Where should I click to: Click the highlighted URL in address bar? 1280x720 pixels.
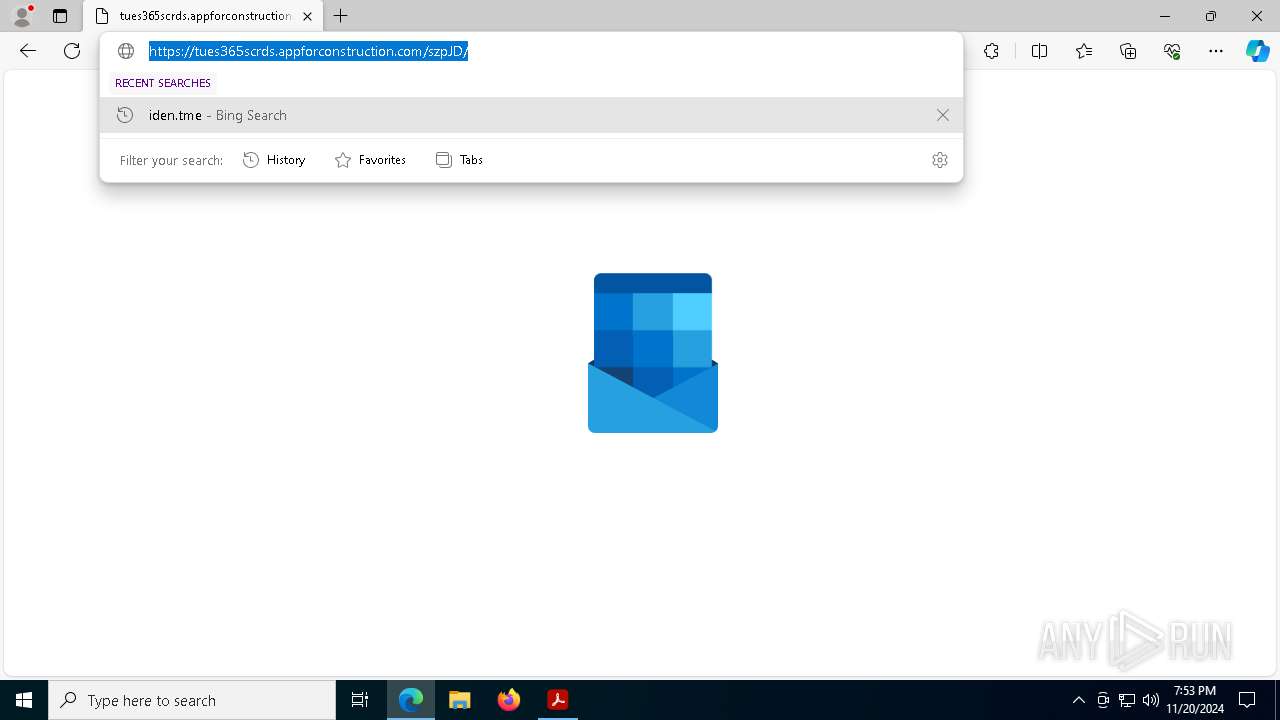(309, 51)
